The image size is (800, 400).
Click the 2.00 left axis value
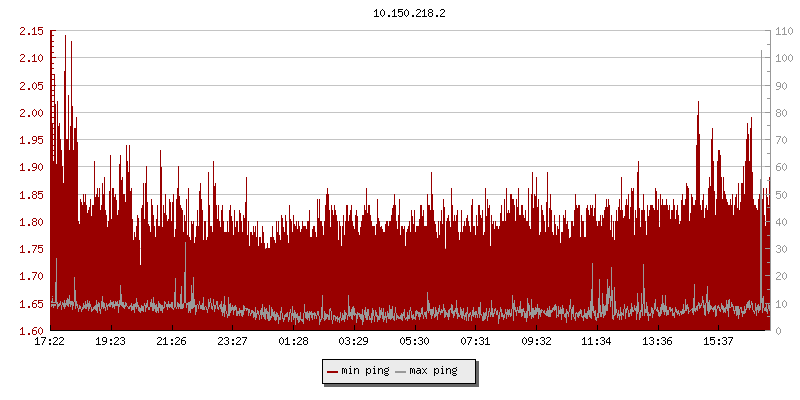pyautogui.click(x=32, y=113)
